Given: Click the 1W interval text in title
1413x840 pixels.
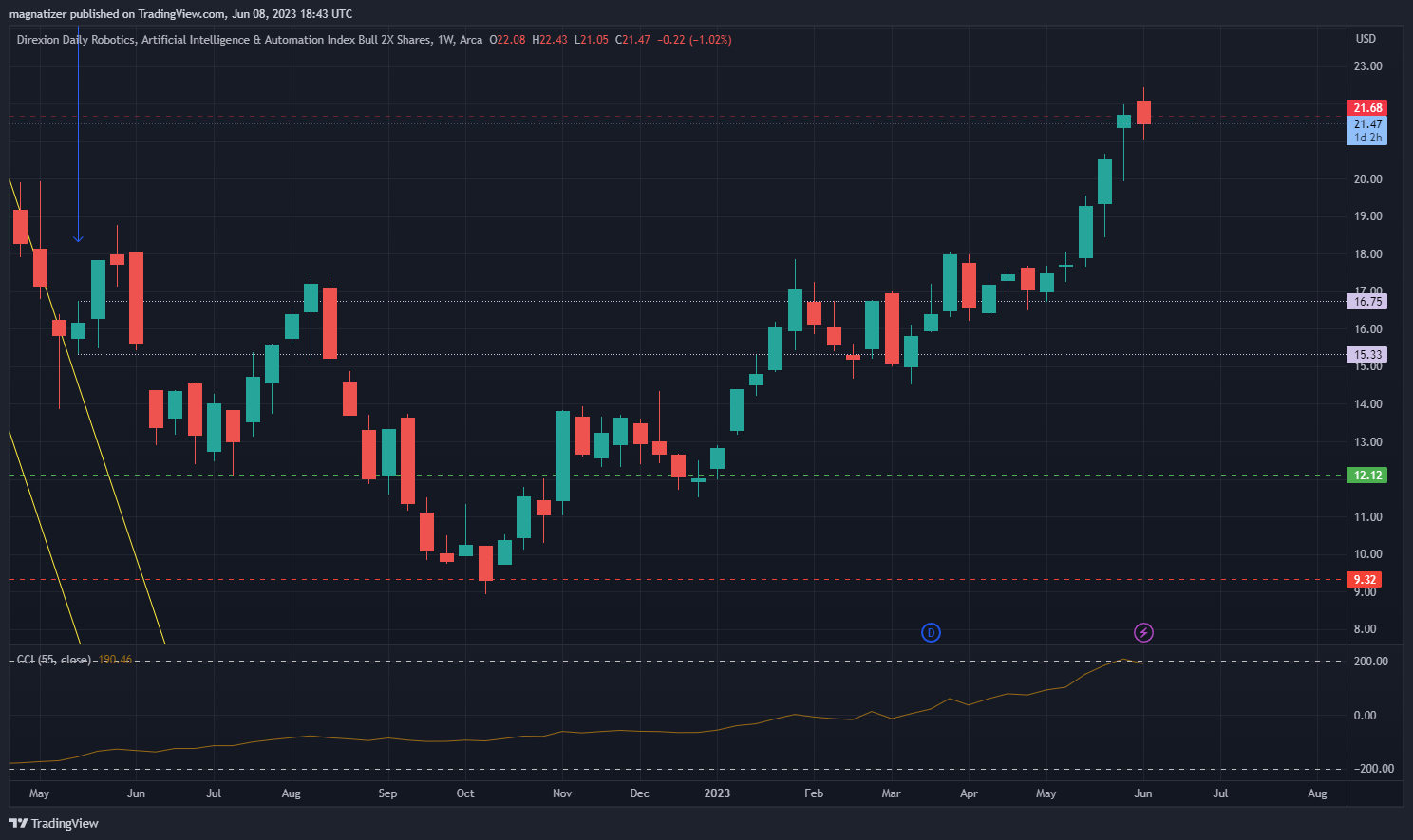Looking at the screenshot, I should click(x=444, y=40).
